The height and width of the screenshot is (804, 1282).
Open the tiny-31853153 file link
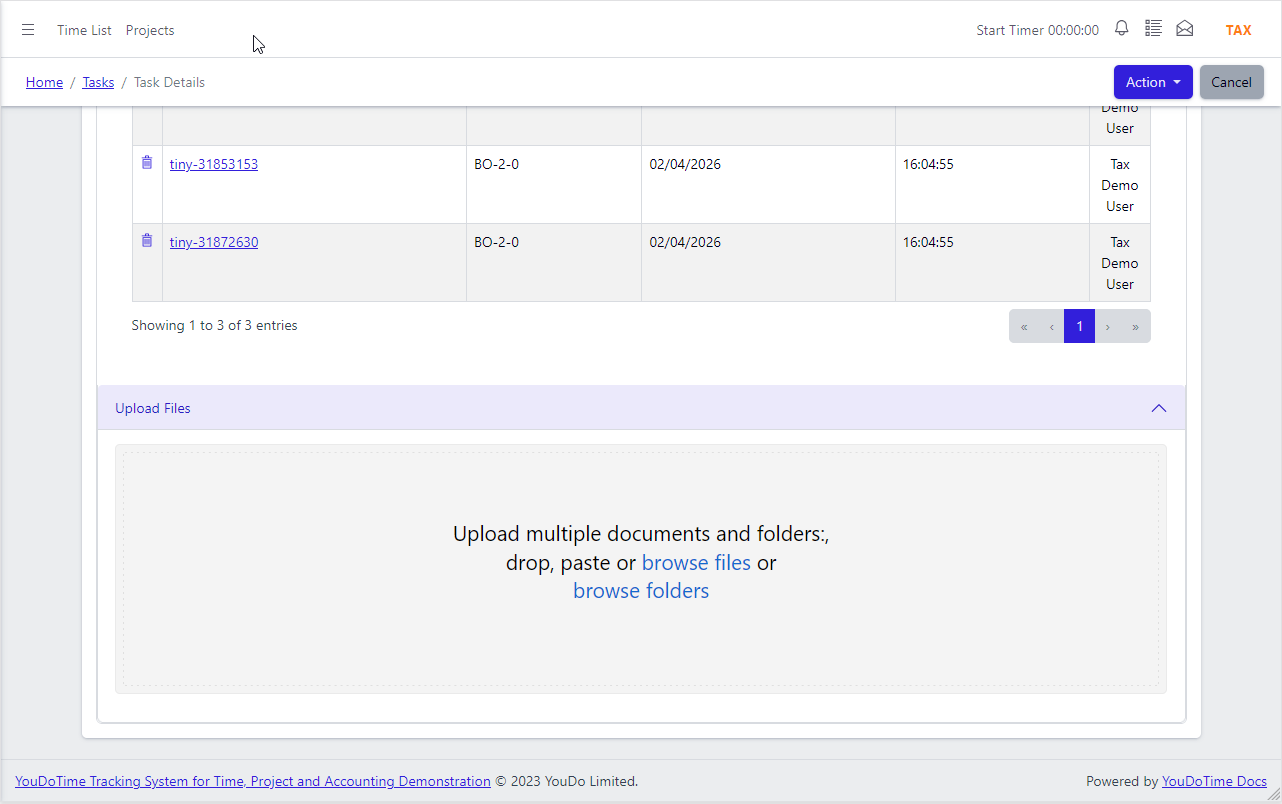[x=214, y=164]
